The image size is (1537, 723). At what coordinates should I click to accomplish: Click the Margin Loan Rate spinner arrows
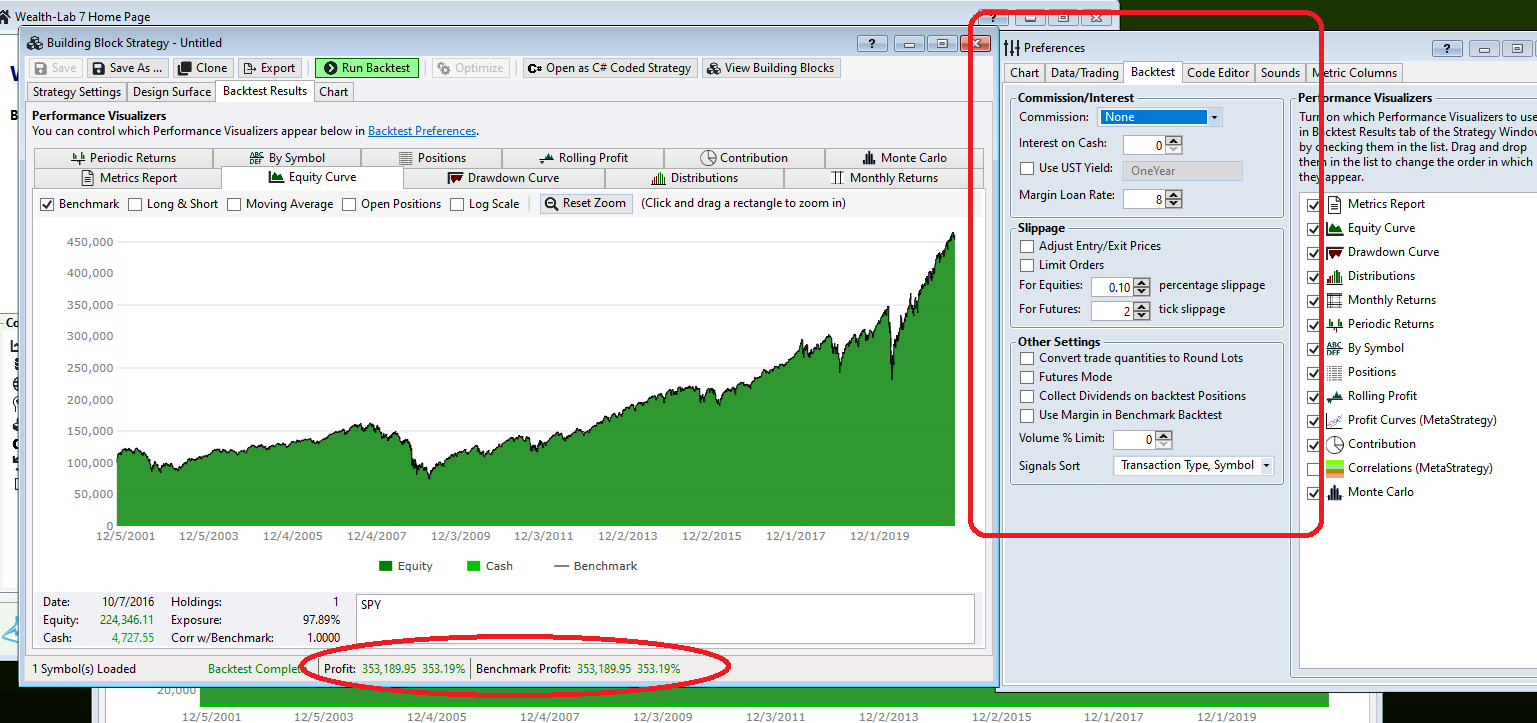tap(1174, 199)
